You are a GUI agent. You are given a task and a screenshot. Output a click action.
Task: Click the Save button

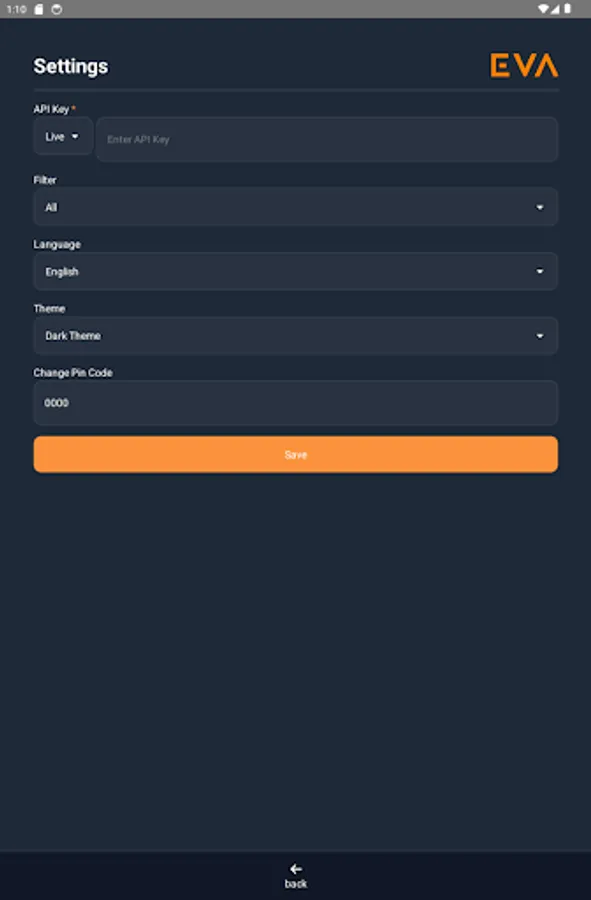295,454
